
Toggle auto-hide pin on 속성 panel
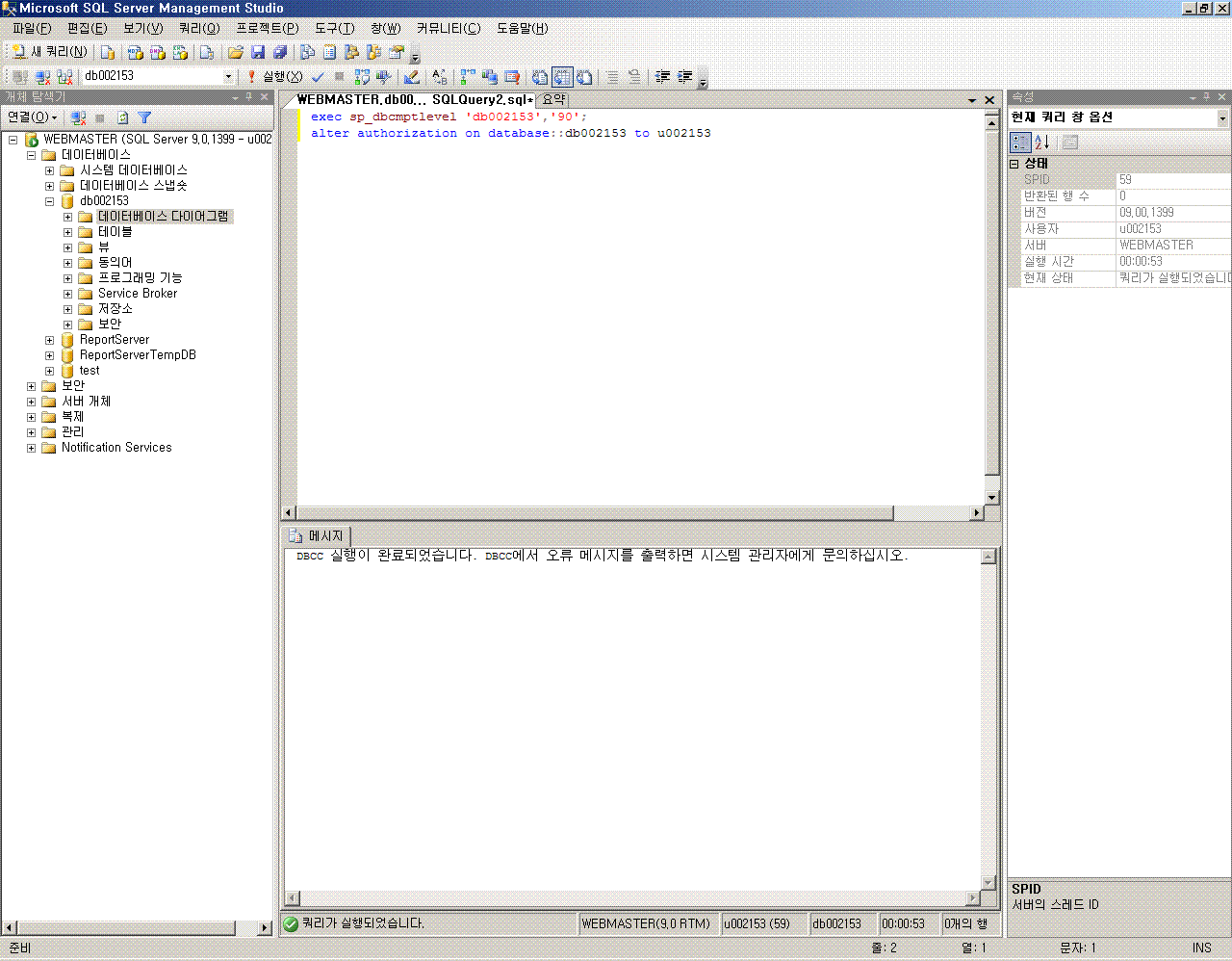(1207, 97)
